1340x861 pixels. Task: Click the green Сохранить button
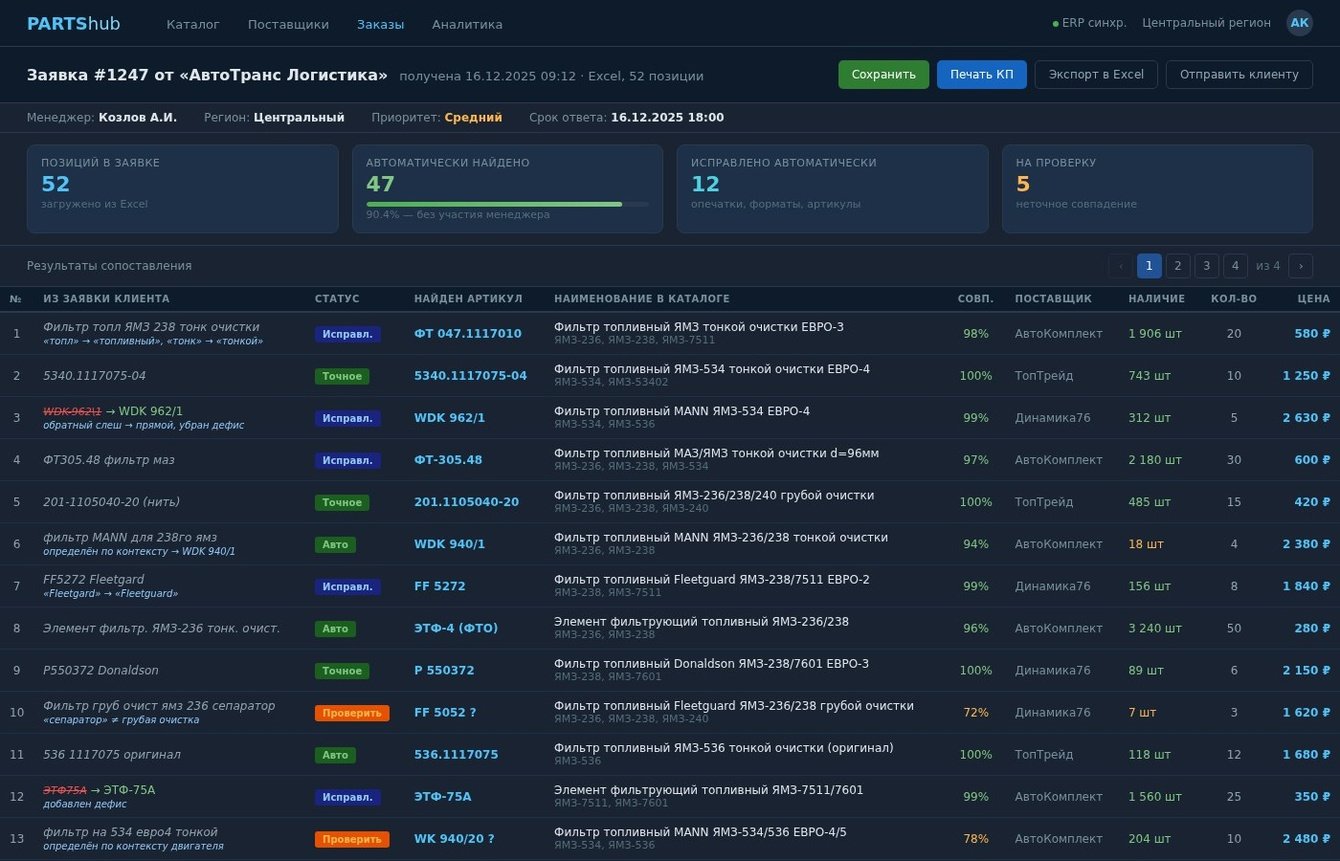[x=883, y=74]
